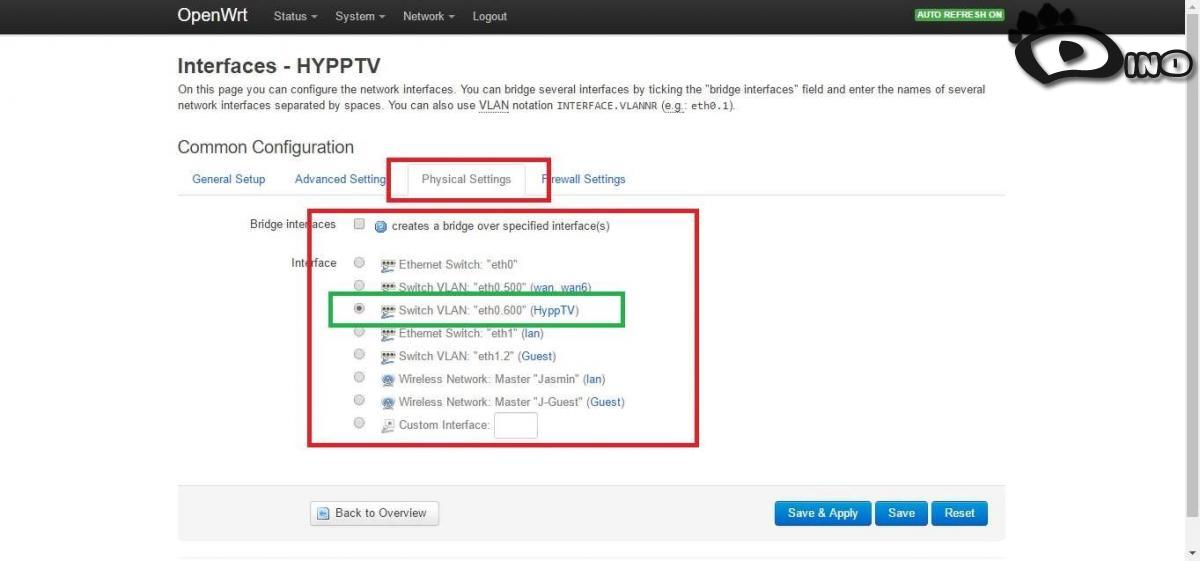
Task: Click the switch icon beside "eth0.500"
Action: 388,288
